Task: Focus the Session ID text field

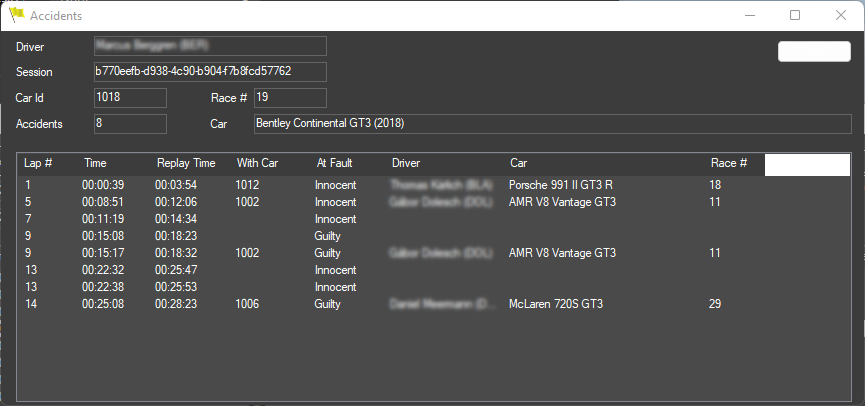Action: 209,72
